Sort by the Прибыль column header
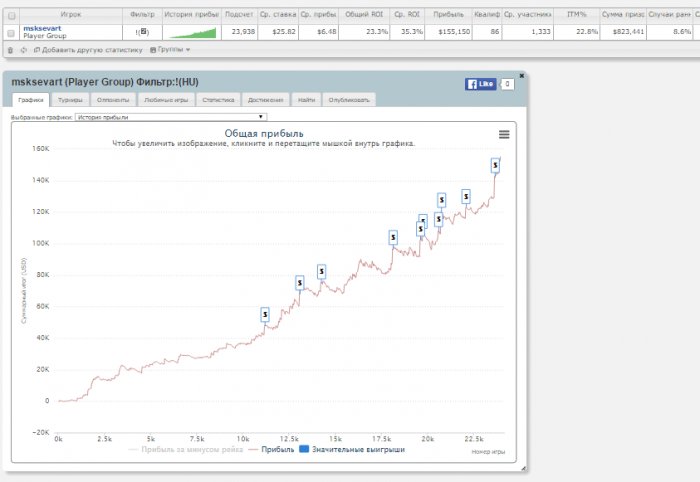 click(x=448, y=15)
